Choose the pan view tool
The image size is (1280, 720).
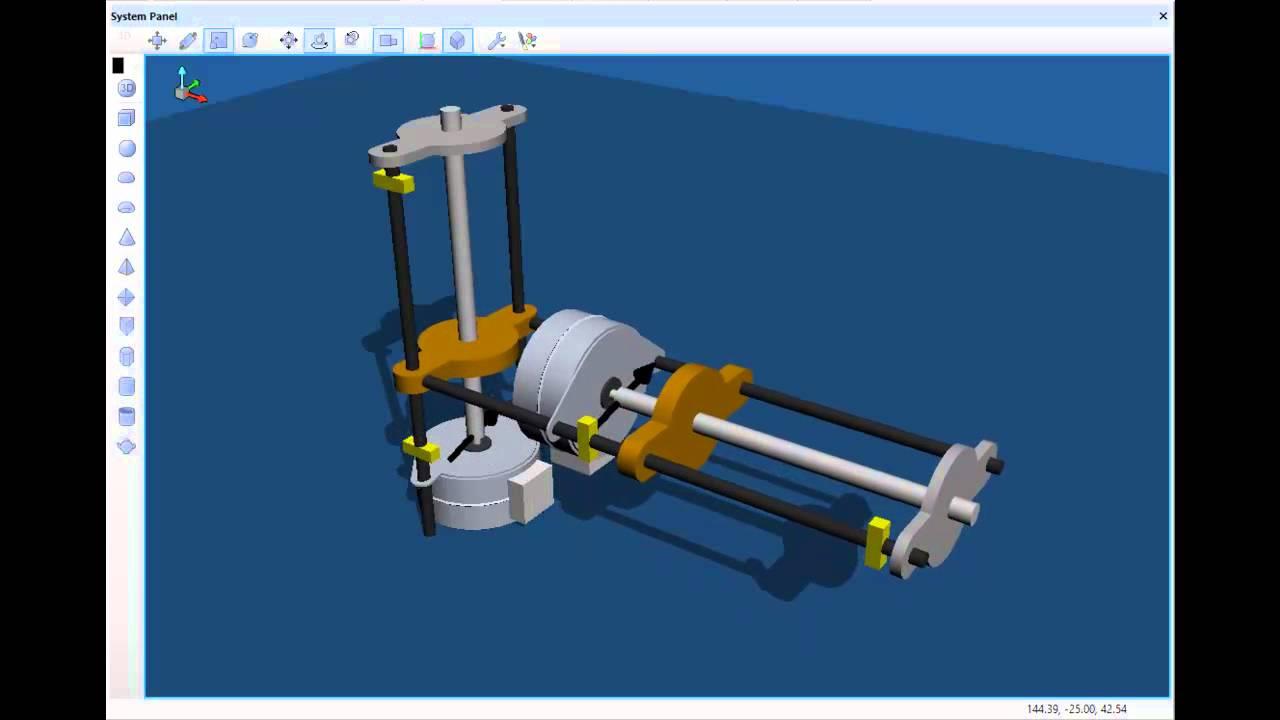pyautogui.click(x=289, y=40)
